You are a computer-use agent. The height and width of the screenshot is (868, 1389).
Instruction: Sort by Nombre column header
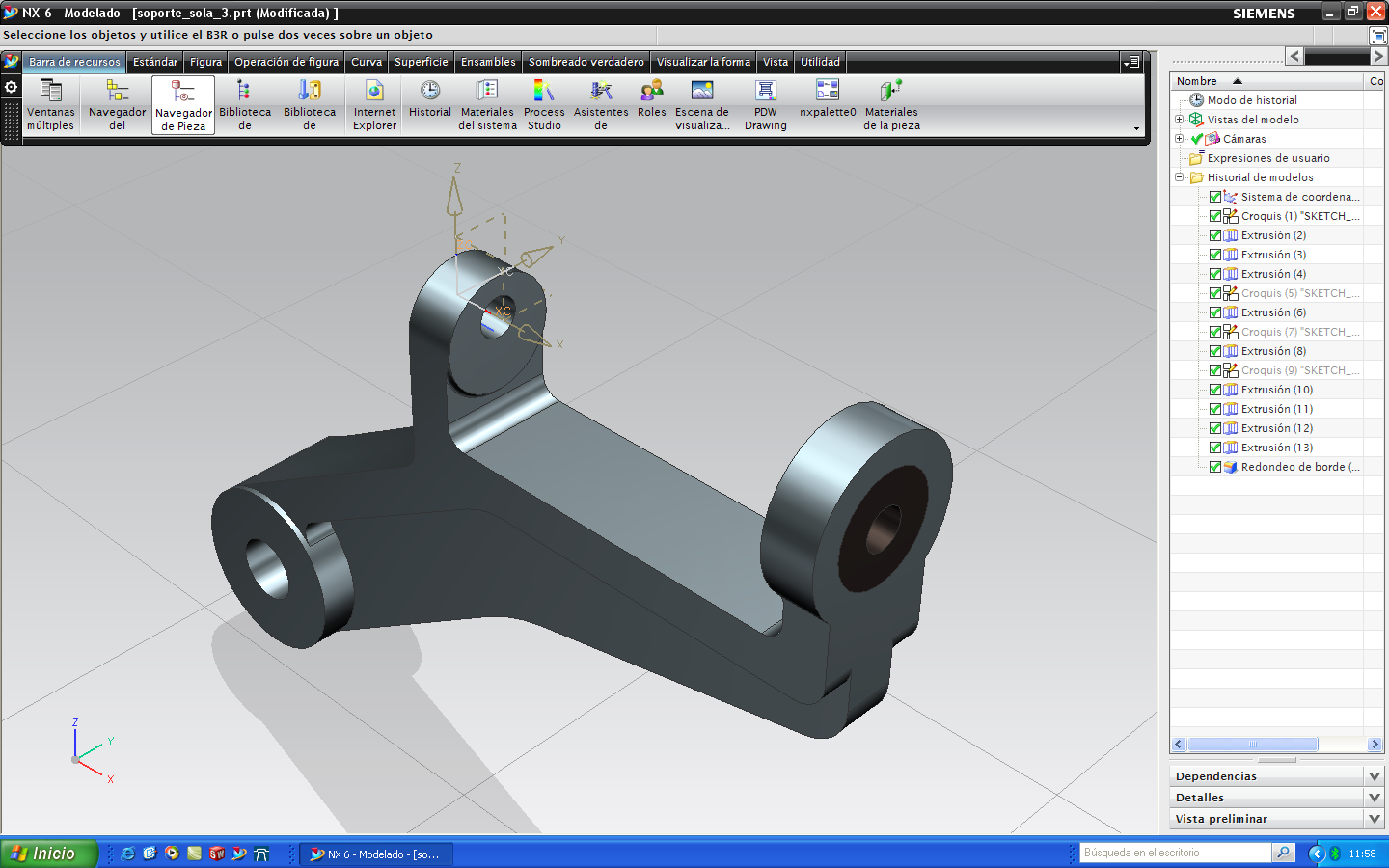pos(1266,81)
